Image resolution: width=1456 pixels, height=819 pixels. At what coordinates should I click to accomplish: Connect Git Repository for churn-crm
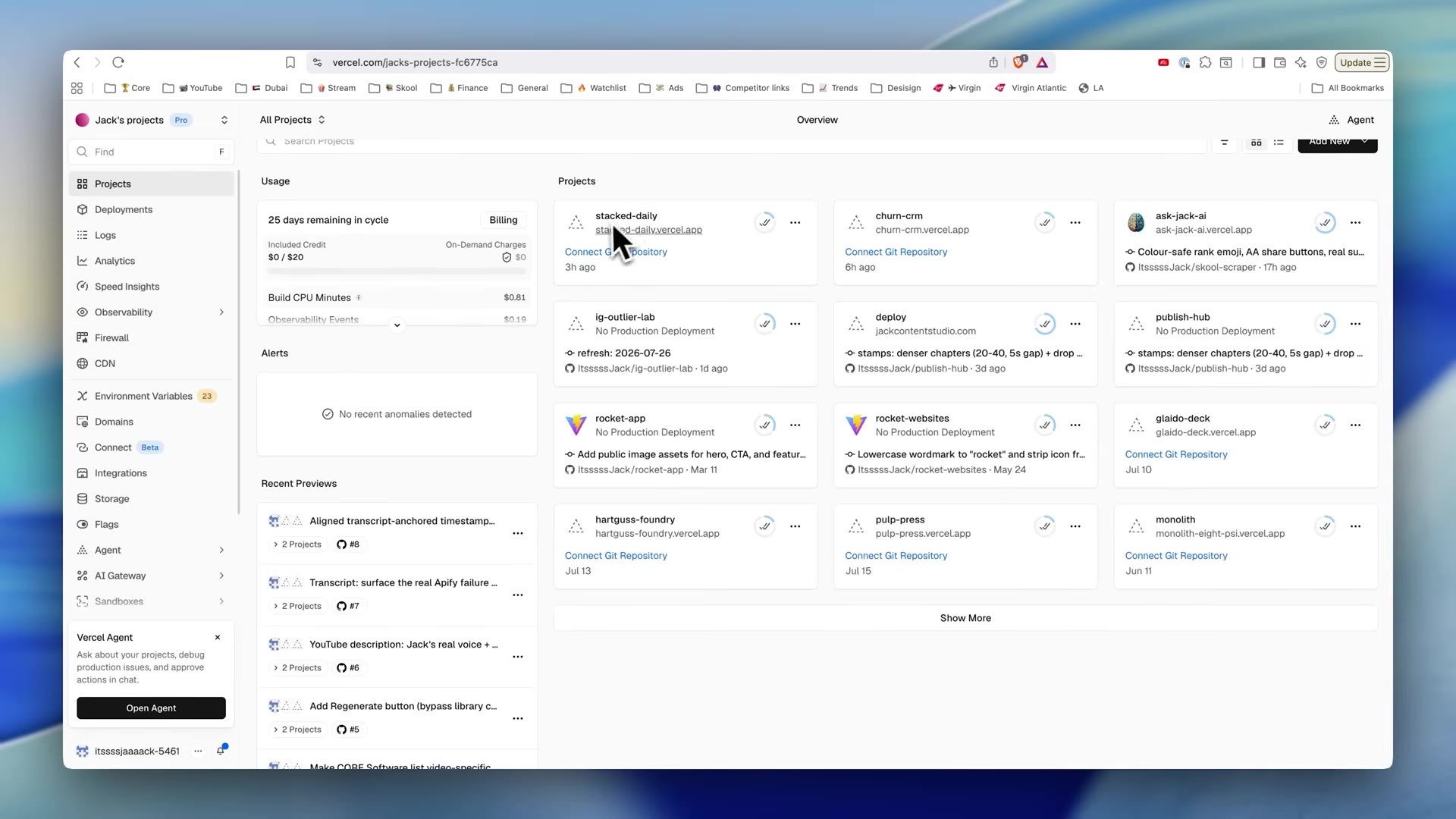(896, 252)
